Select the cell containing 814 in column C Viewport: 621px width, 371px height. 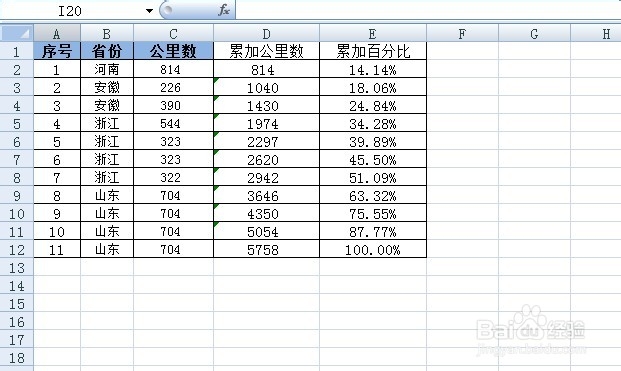point(173,69)
